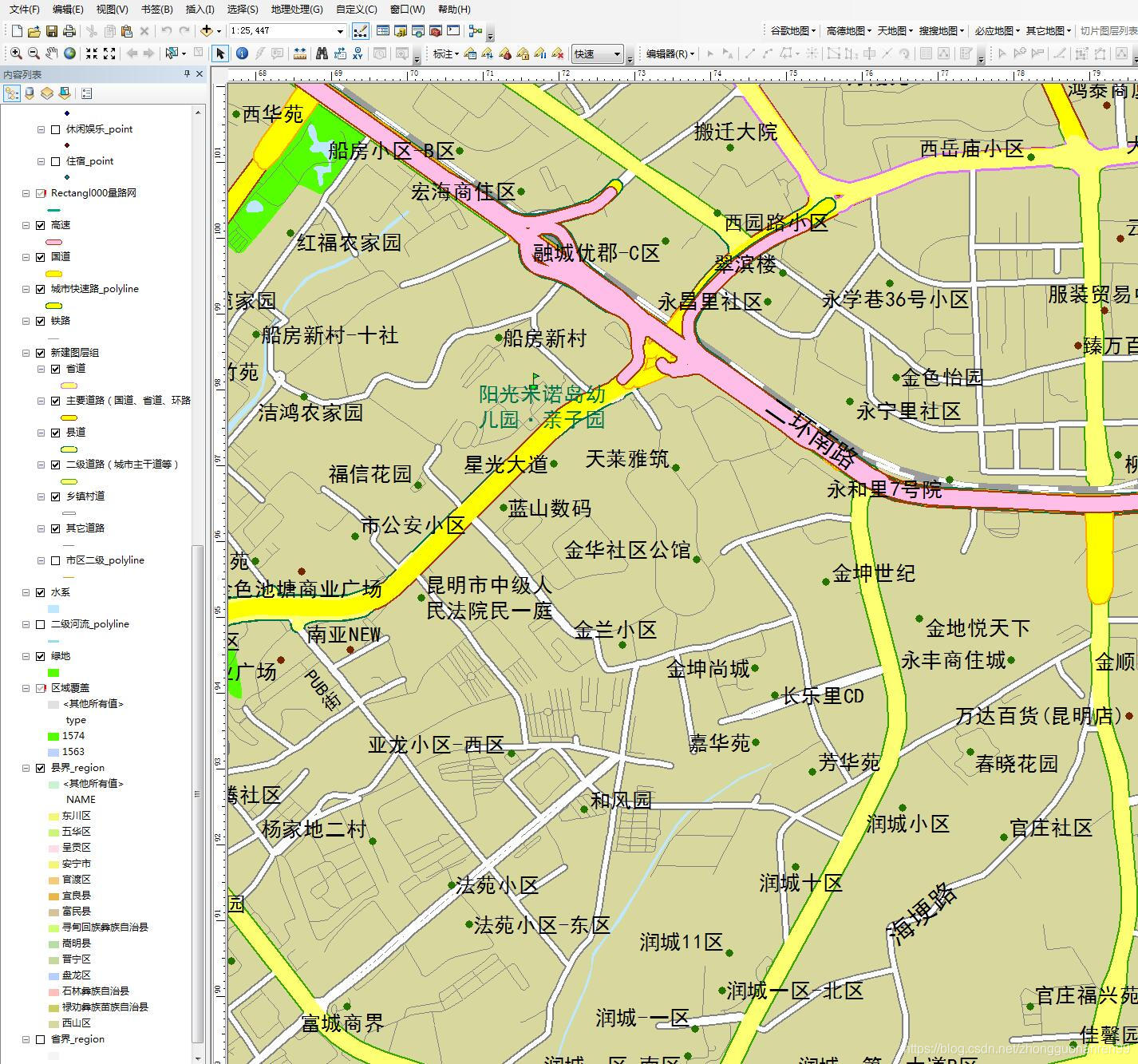Open the Editor toolbar icon next to the scale
This screenshot has width=1138, height=1064.
360,31
